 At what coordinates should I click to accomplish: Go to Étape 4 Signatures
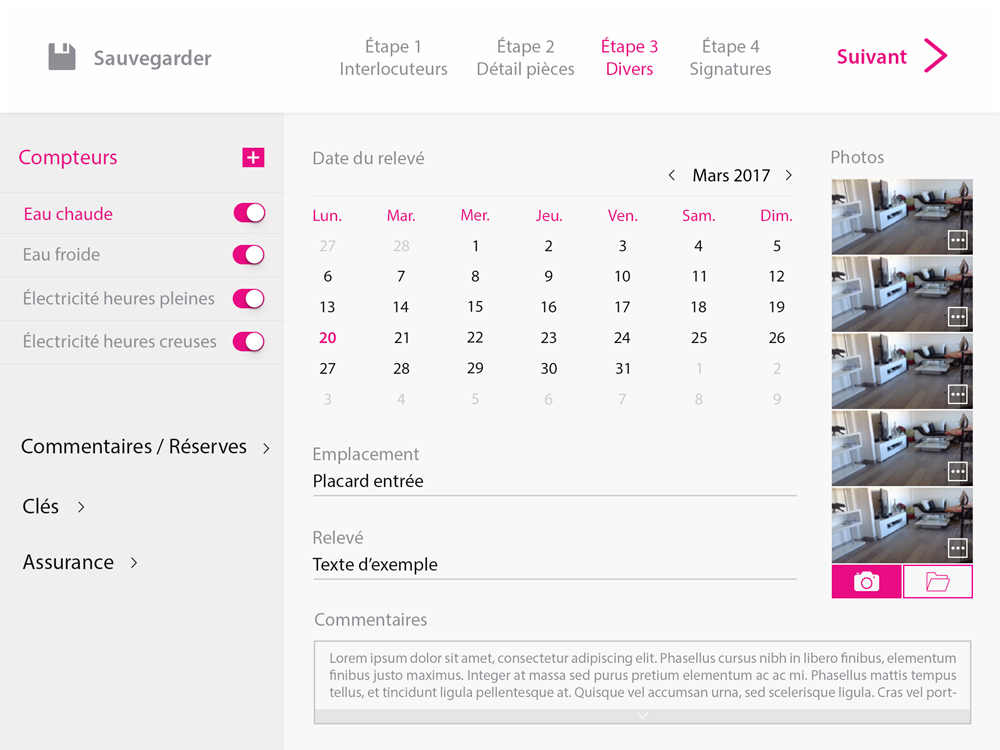pos(730,57)
